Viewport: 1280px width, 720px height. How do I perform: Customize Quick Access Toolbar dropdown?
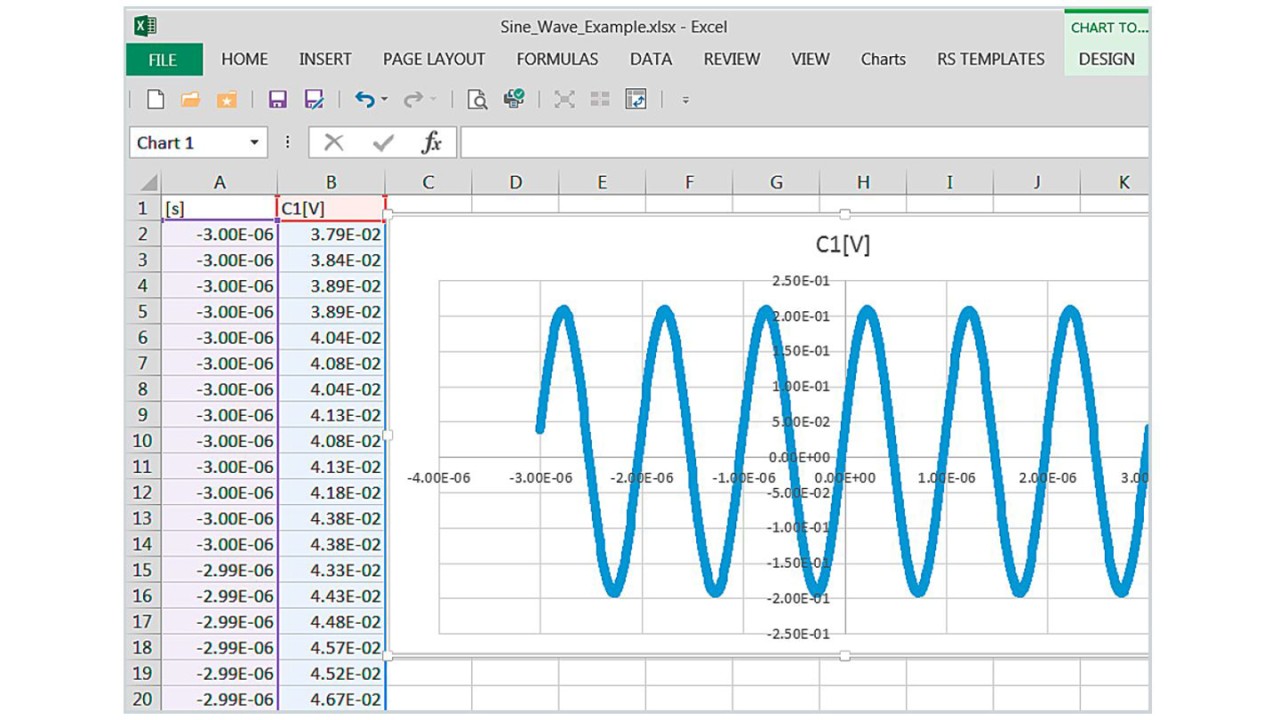point(686,100)
